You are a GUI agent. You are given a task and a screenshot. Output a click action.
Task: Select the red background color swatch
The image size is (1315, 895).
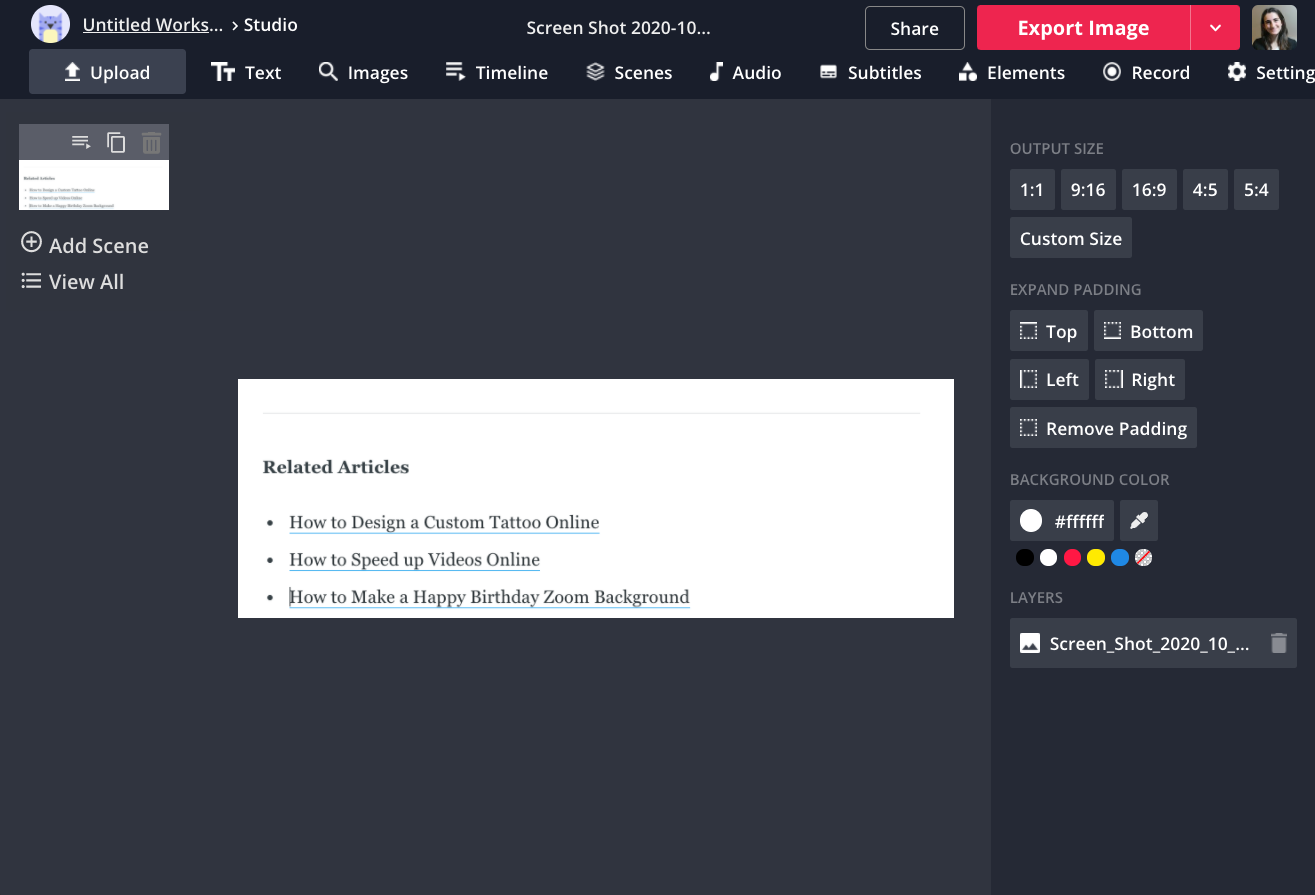click(1072, 558)
